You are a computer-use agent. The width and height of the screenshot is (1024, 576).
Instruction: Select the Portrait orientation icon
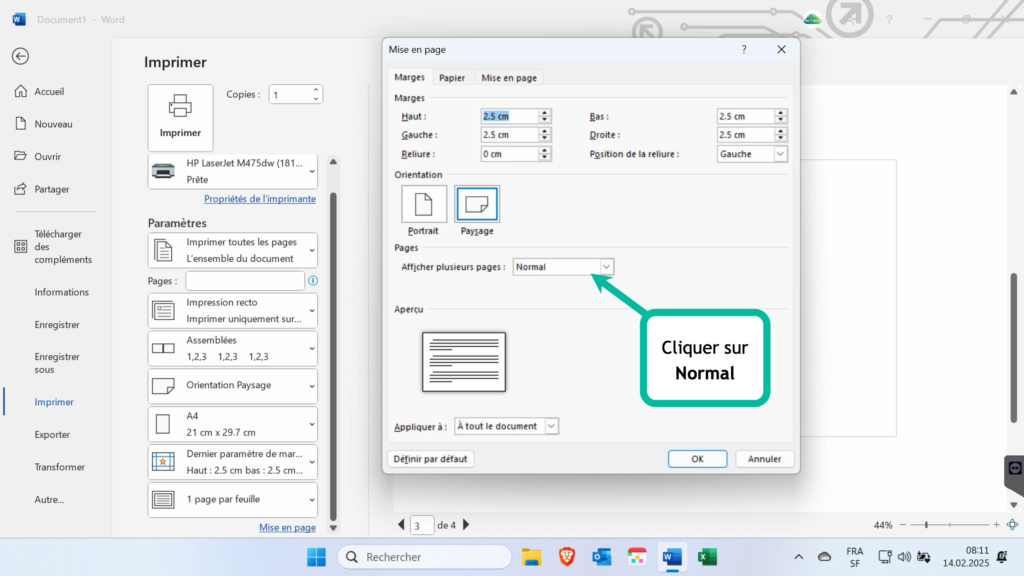(423, 204)
